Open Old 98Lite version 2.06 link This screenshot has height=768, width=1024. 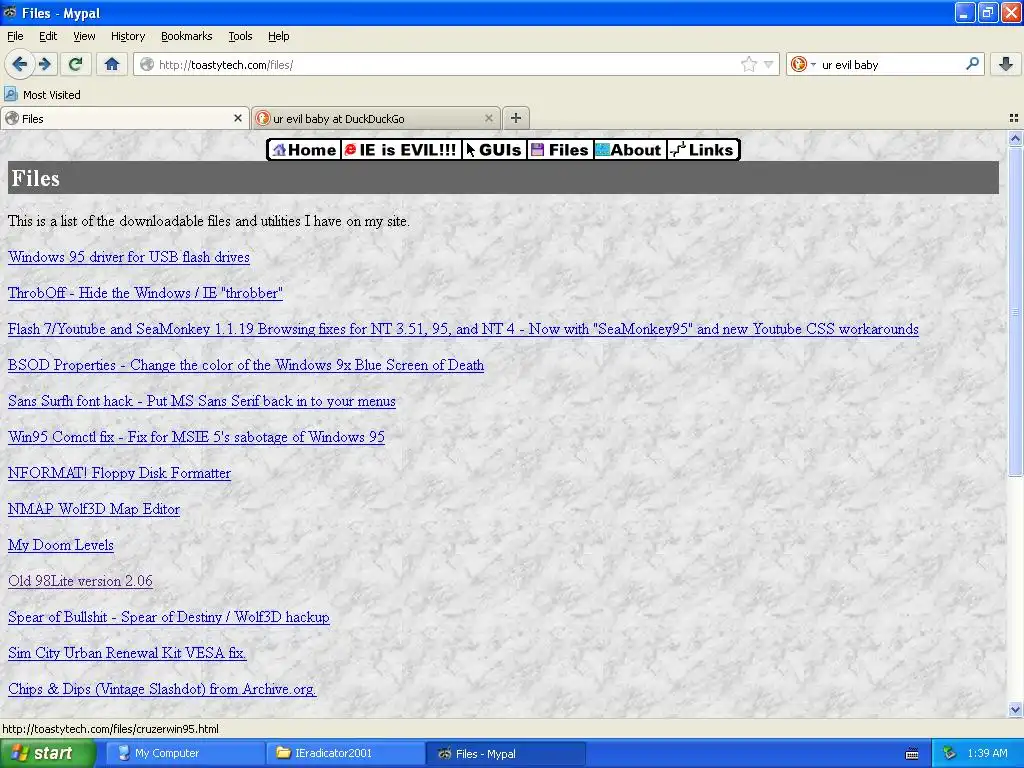coord(80,581)
